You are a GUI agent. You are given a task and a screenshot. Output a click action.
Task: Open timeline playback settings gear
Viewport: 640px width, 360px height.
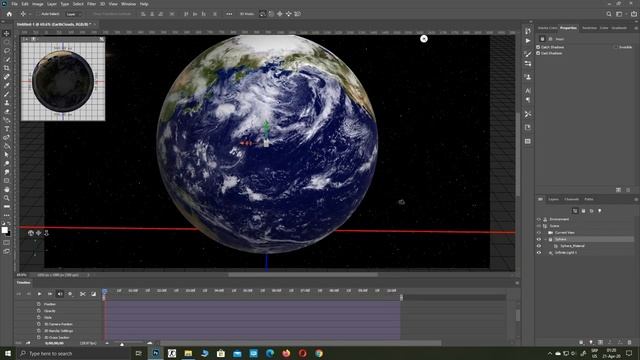(70, 294)
